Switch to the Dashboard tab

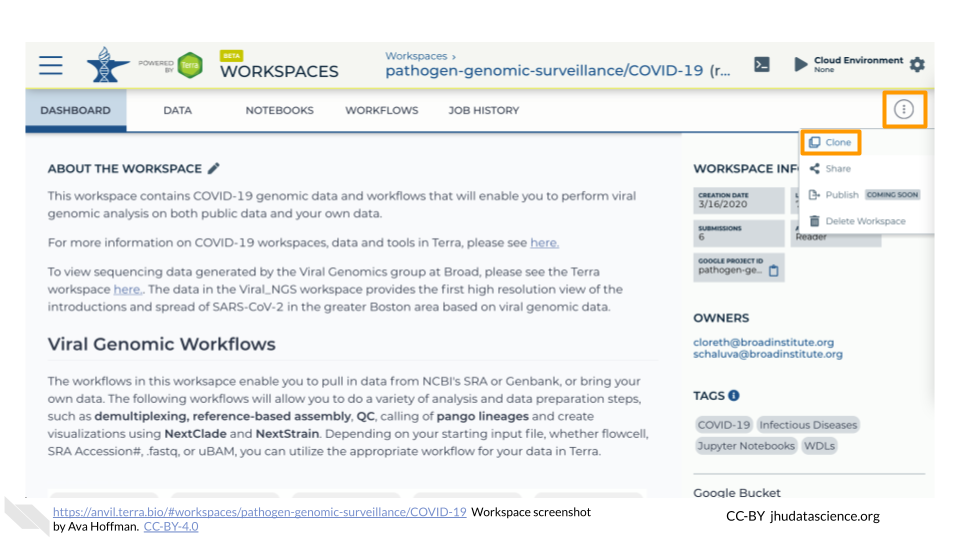click(x=76, y=110)
